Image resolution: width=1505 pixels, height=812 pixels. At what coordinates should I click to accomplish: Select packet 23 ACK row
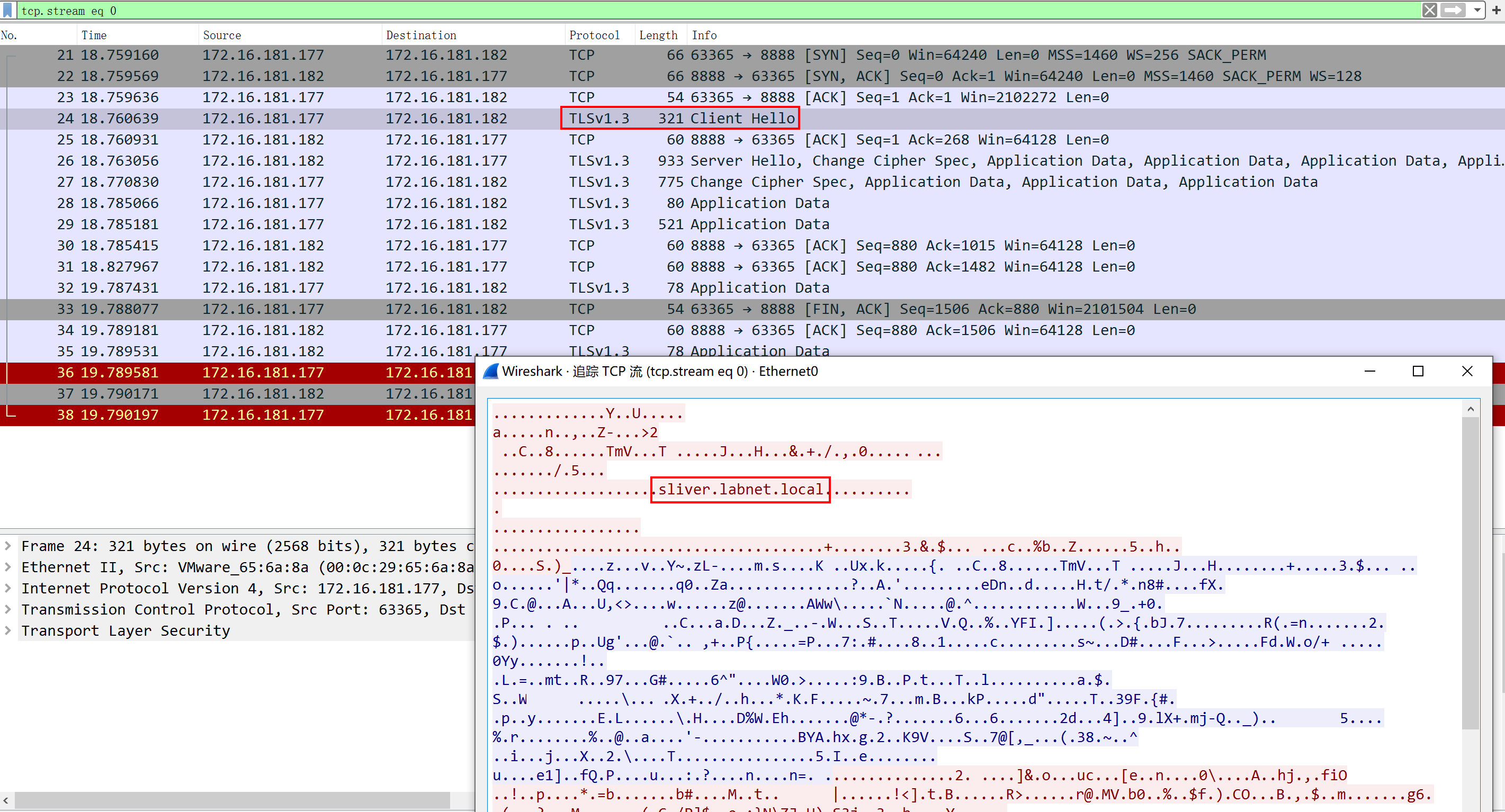[752, 97]
